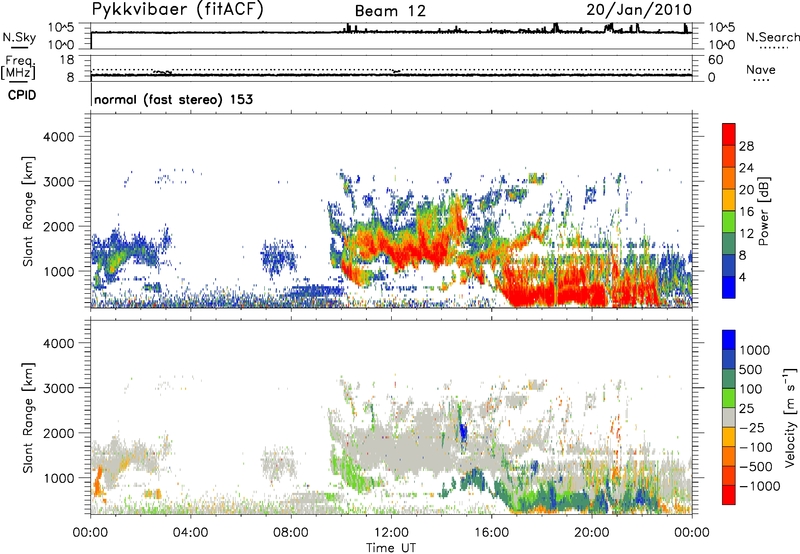Click the blue high-velocity patch near 15:00
The image size is (800, 554).
click(x=463, y=432)
